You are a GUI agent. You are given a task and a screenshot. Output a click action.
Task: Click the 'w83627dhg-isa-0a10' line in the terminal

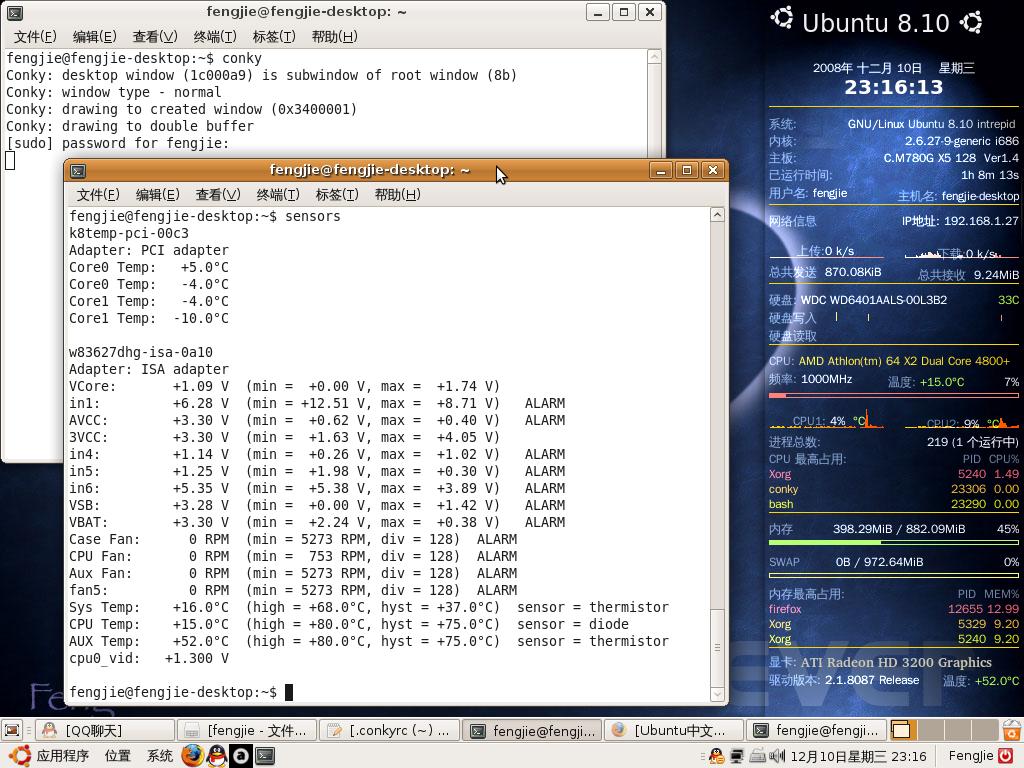140,352
